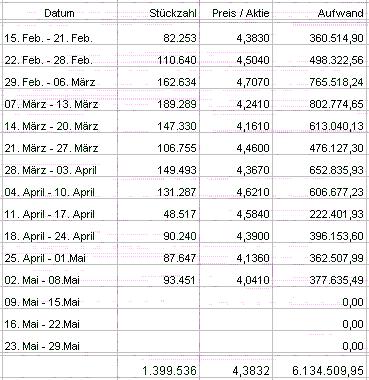Select the cell with value 82.253
369x380 pixels.
[159, 38]
